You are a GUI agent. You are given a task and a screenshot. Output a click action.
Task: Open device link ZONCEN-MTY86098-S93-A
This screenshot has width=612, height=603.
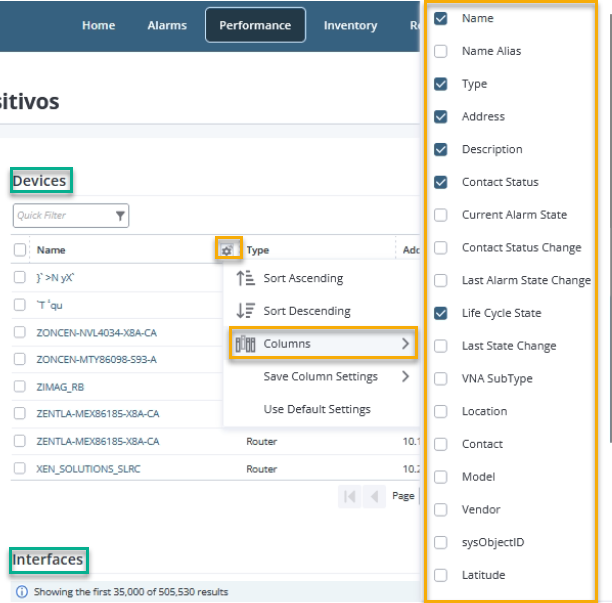(97, 359)
